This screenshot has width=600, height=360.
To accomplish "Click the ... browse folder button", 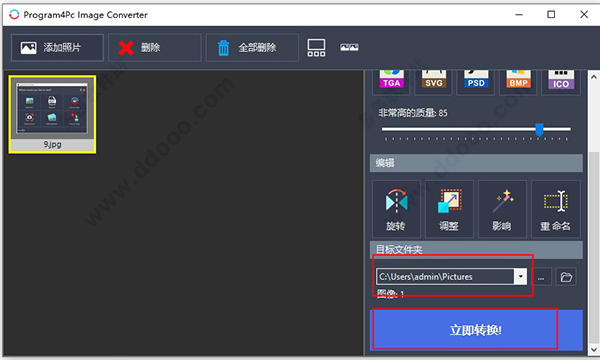I will (x=541, y=277).
